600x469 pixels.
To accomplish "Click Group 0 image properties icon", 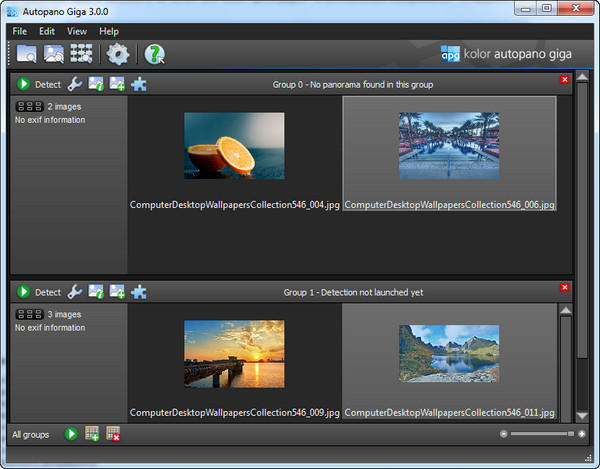I will pos(96,85).
